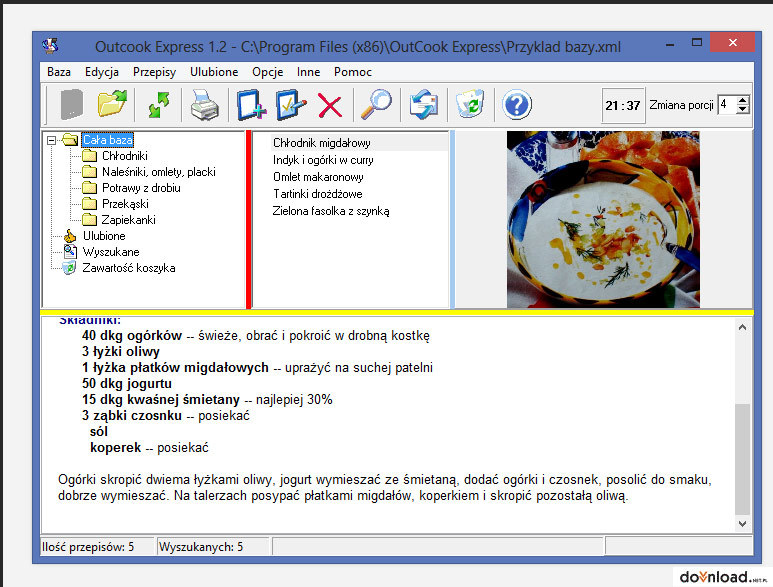
Task: Select the Cała baza tree item
Action: pos(107,140)
